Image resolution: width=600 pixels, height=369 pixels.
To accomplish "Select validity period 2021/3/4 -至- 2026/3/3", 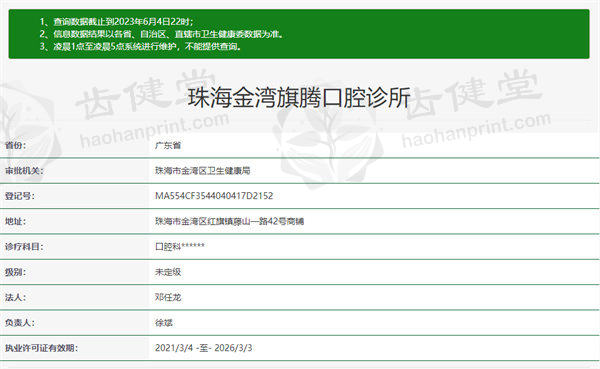I will [x=204, y=348].
